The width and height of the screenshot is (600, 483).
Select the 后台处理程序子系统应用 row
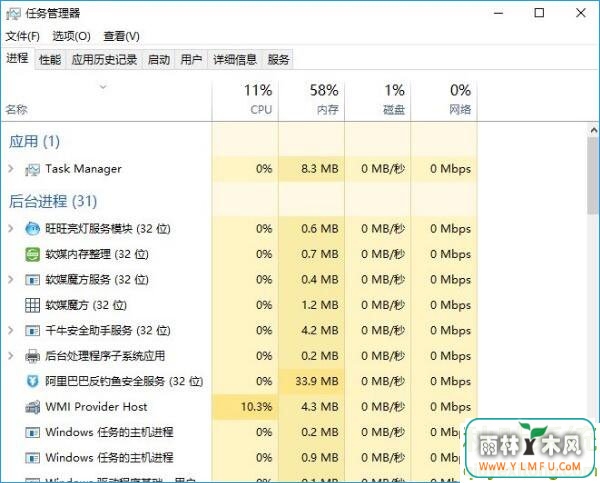coord(240,356)
